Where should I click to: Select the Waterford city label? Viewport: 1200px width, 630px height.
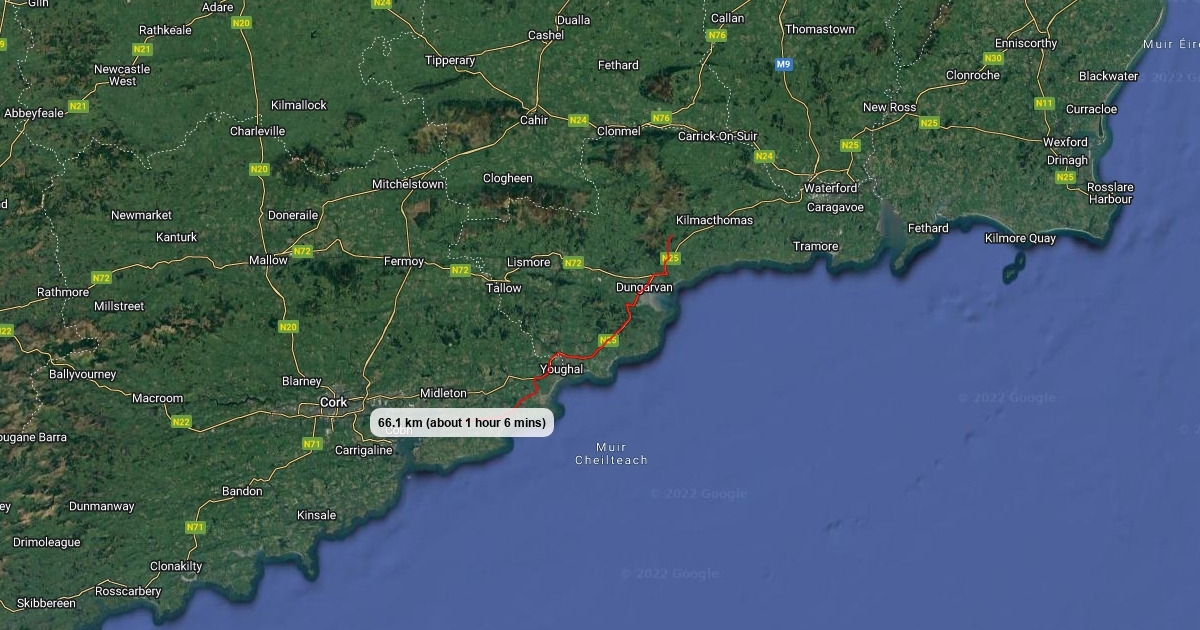click(831, 188)
